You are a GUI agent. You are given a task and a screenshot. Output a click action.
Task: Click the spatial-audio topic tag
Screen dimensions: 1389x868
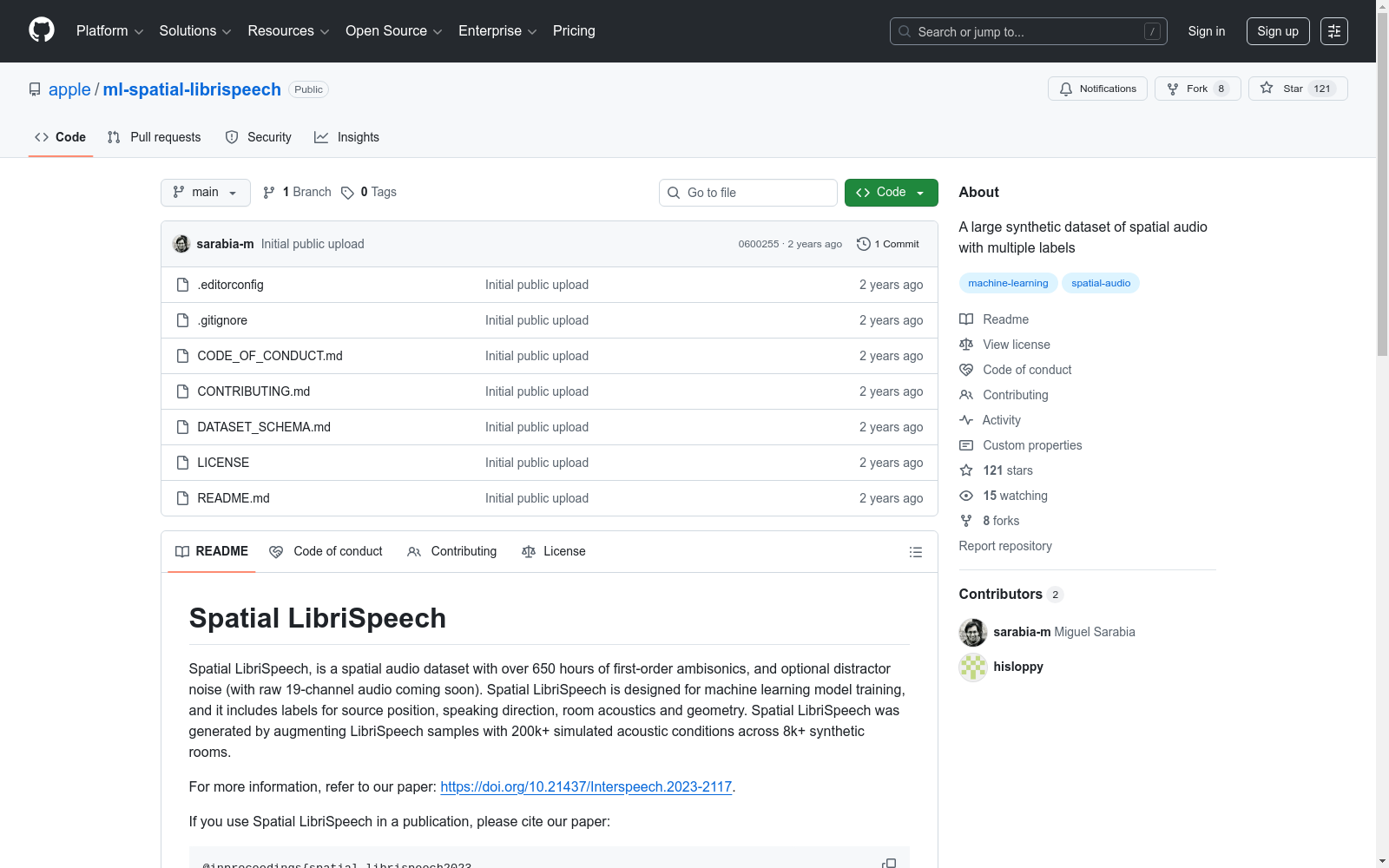click(1101, 283)
